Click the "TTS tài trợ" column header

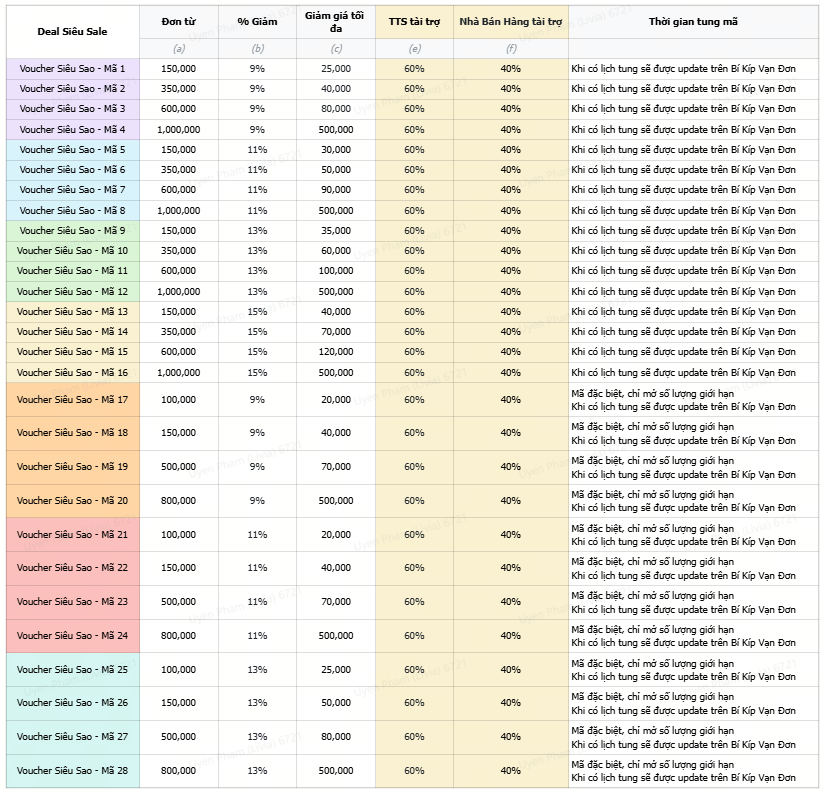(x=414, y=22)
